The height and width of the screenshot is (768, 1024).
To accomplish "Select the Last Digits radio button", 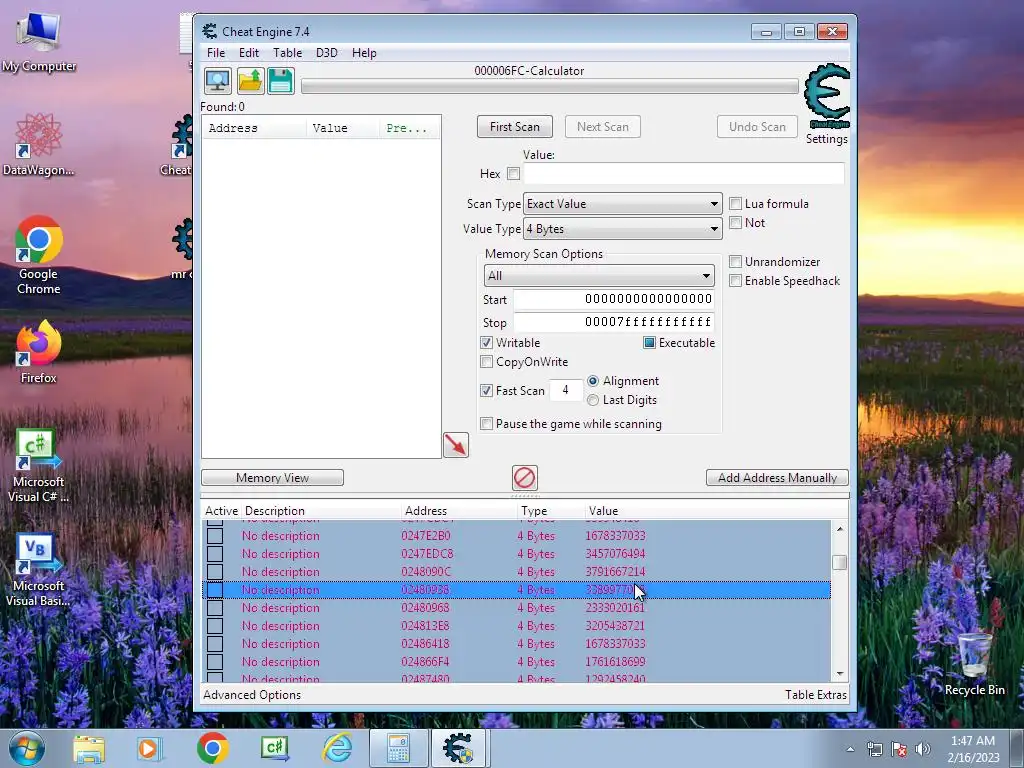I will pos(592,400).
